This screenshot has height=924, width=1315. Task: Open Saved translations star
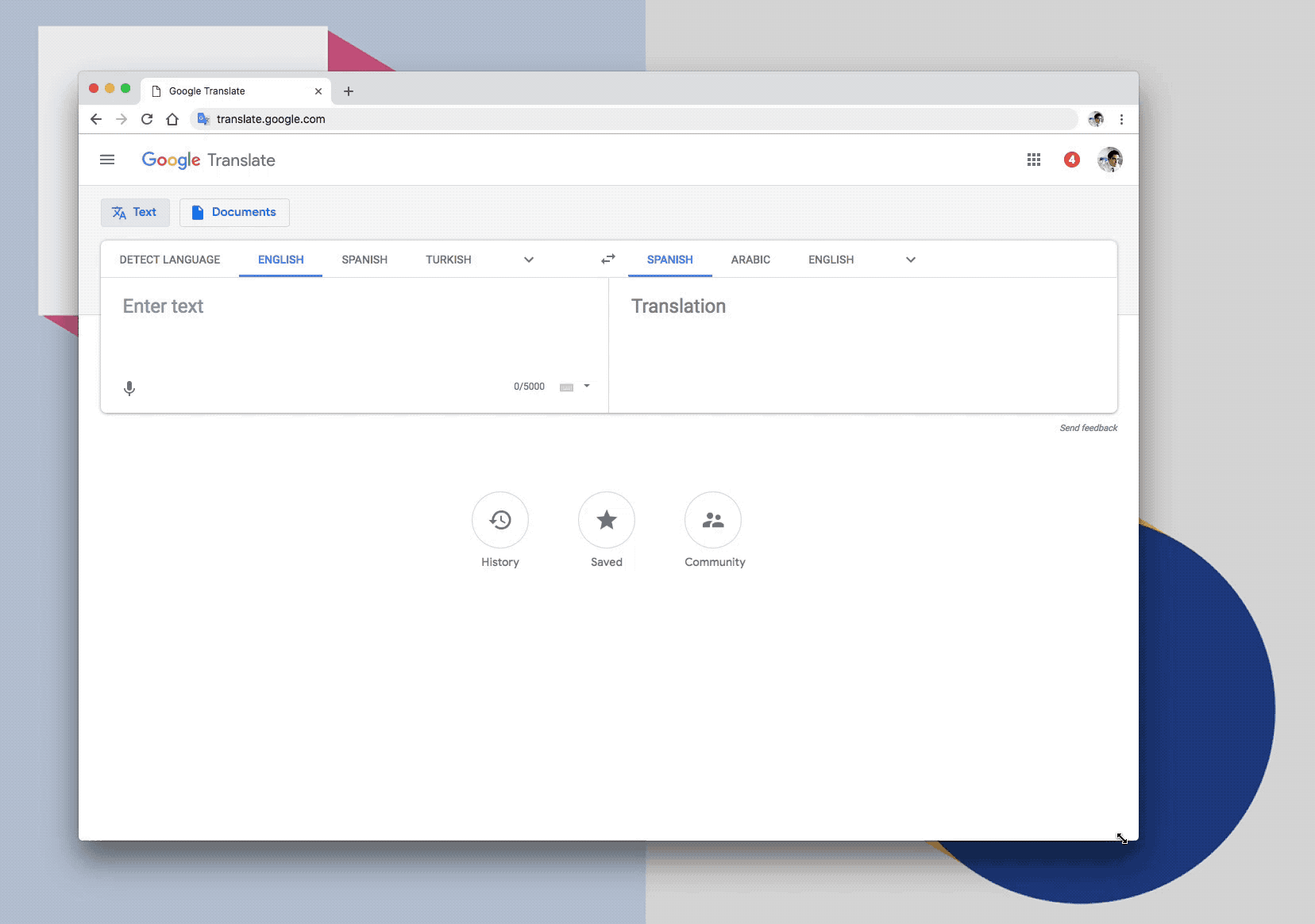click(x=607, y=520)
